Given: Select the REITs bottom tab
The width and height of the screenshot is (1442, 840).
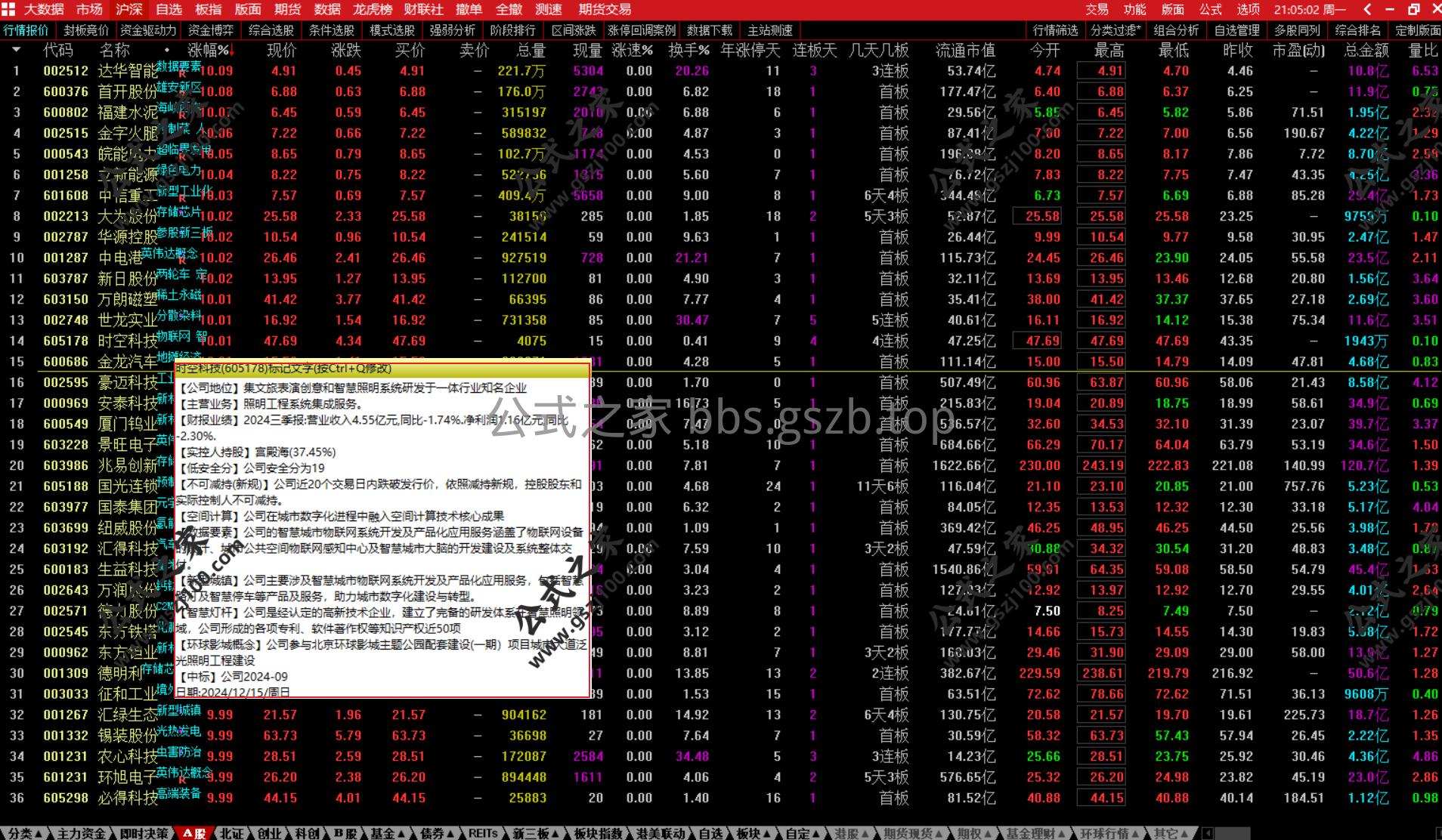Looking at the screenshot, I should coord(483,833).
